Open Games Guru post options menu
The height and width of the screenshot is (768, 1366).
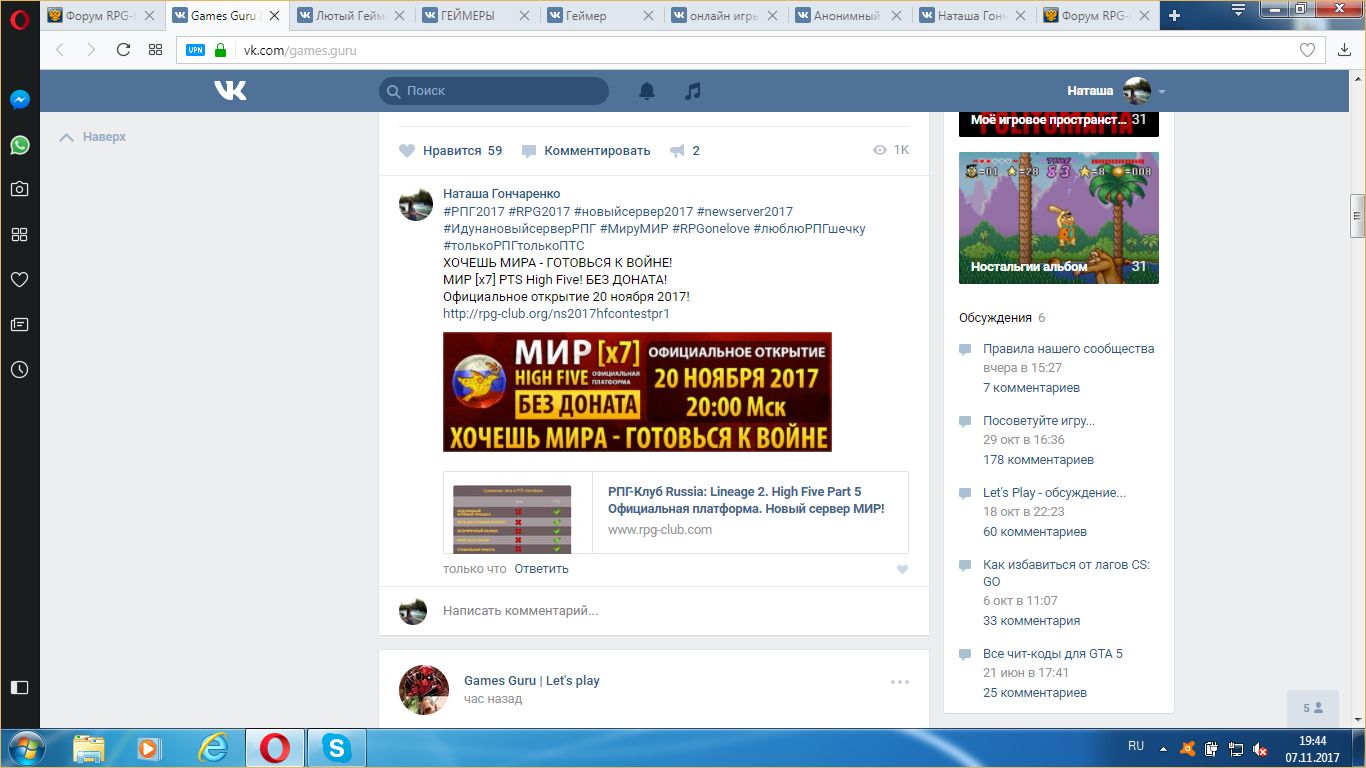(x=900, y=682)
